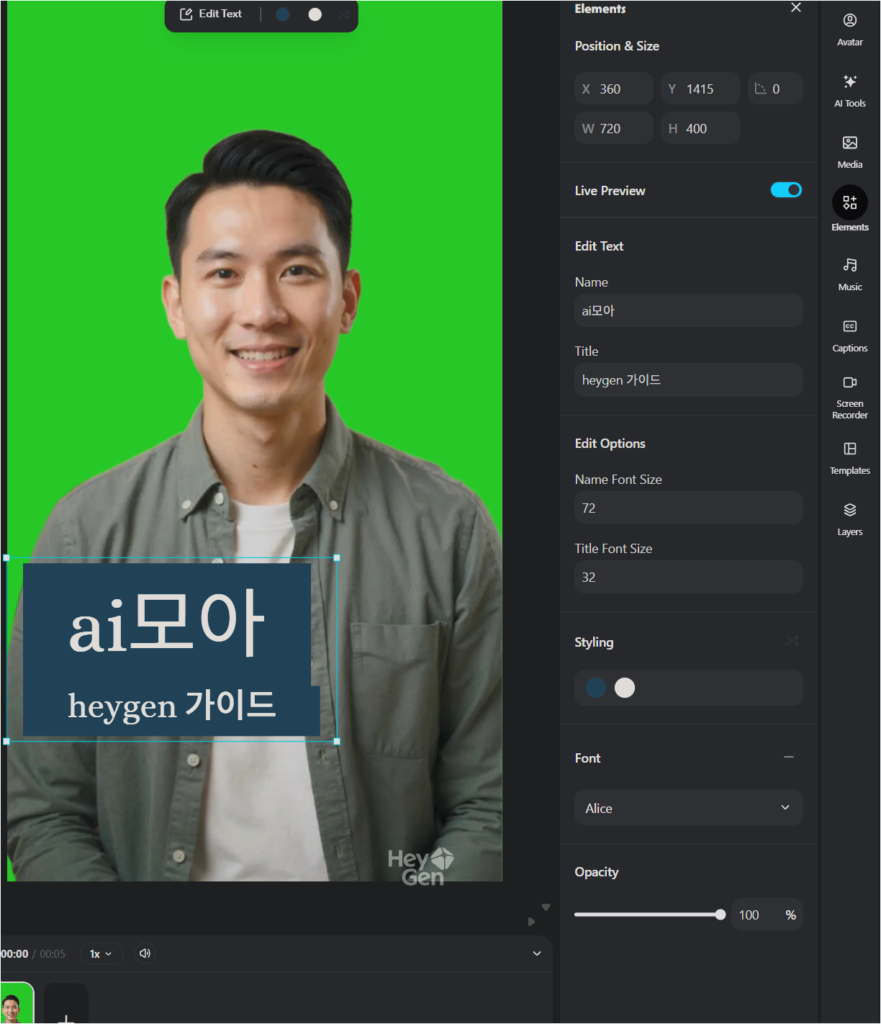Image resolution: width=881 pixels, height=1024 pixels.
Task: Click the plus button to add a scene
Action: [x=65, y=1014]
